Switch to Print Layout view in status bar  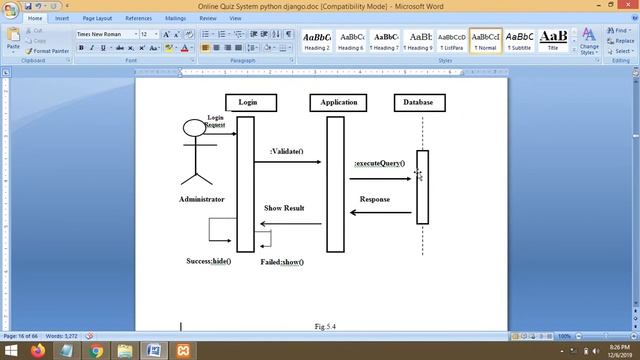pos(516,336)
